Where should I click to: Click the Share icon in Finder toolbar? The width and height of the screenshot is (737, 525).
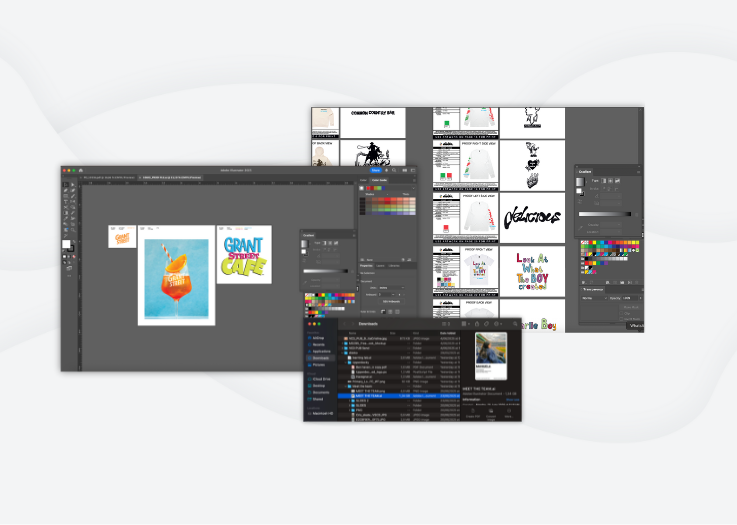[x=477, y=324]
